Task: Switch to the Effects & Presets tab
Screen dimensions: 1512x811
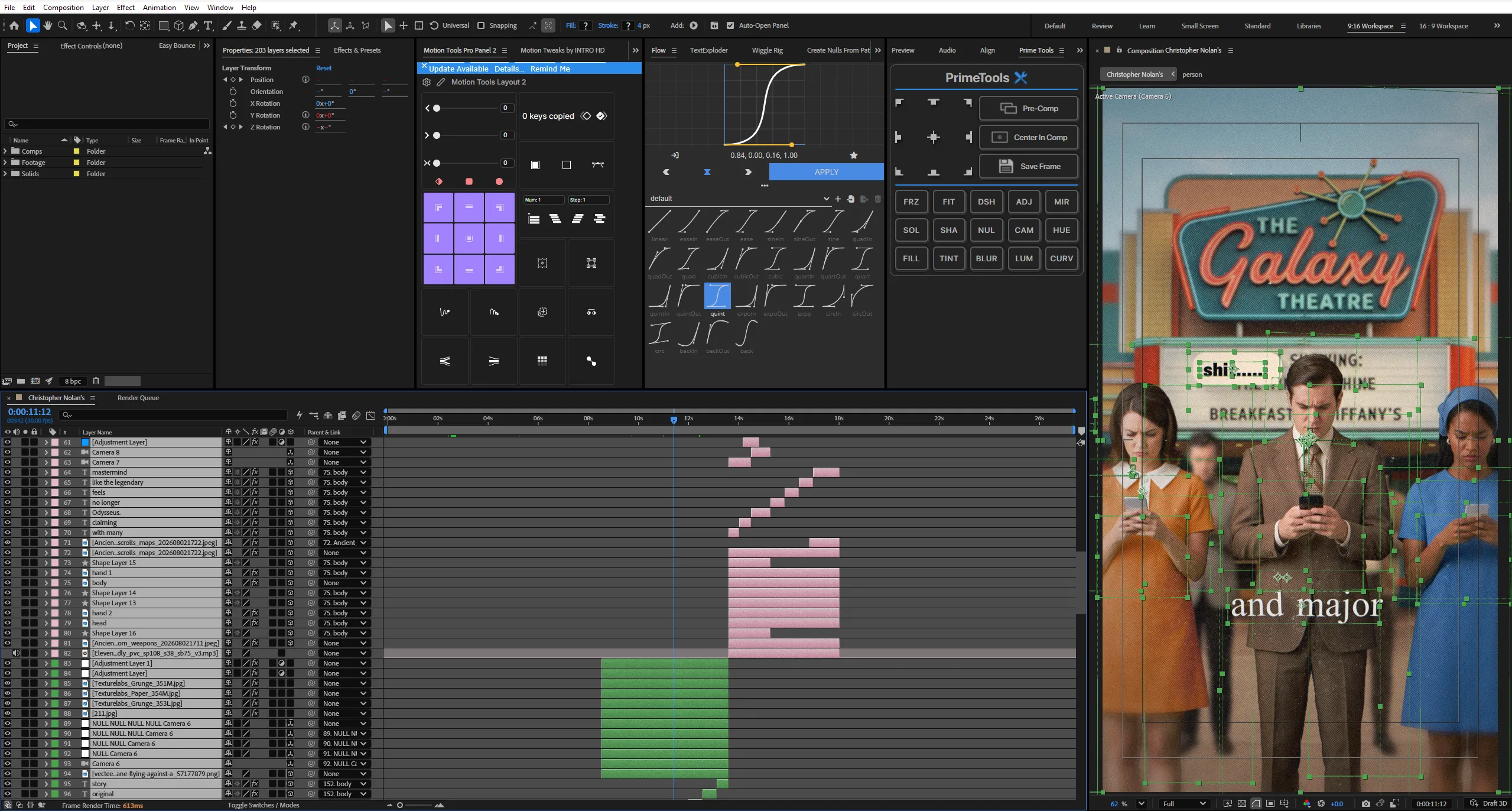Action: pos(357,50)
